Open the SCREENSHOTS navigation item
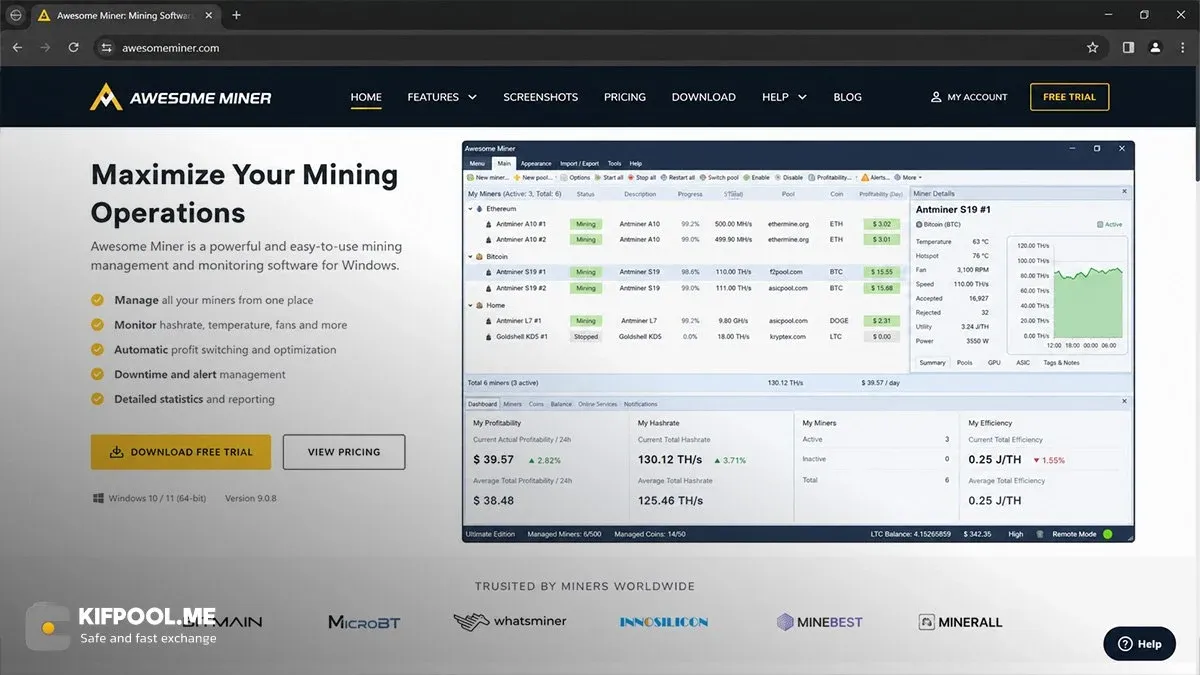 541,97
